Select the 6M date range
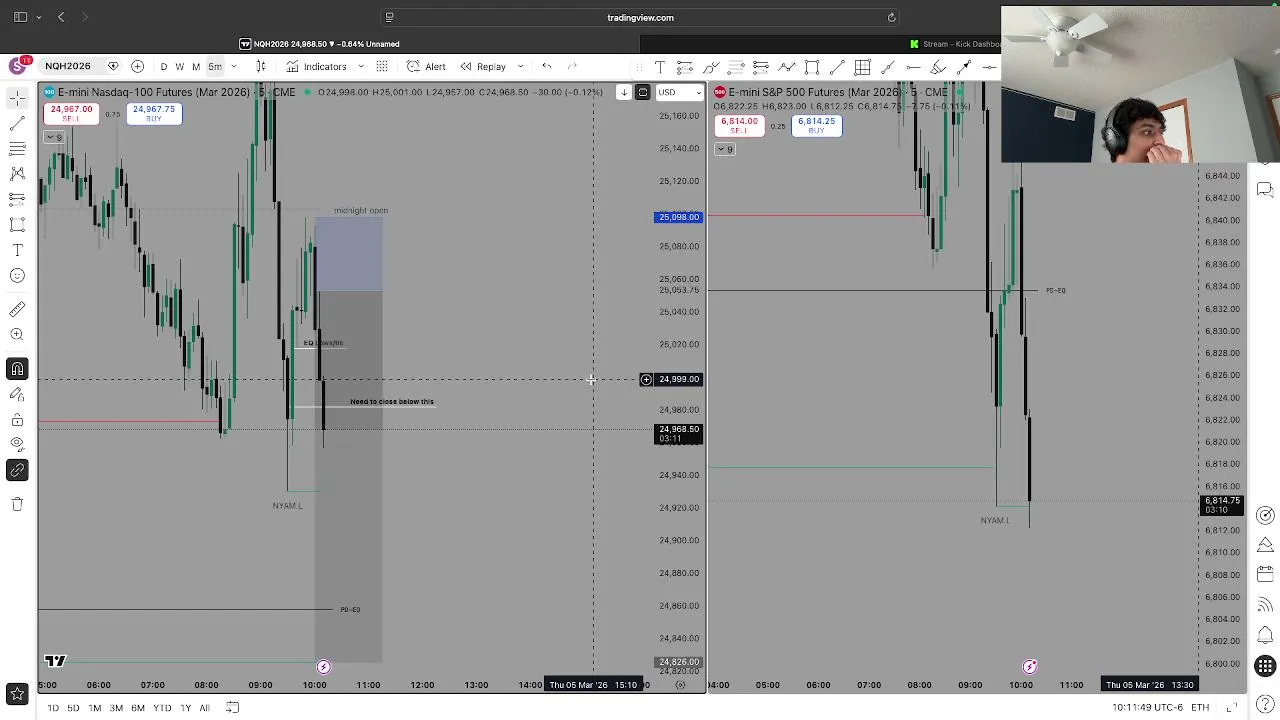1280x720 pixels. coord(138,708)
